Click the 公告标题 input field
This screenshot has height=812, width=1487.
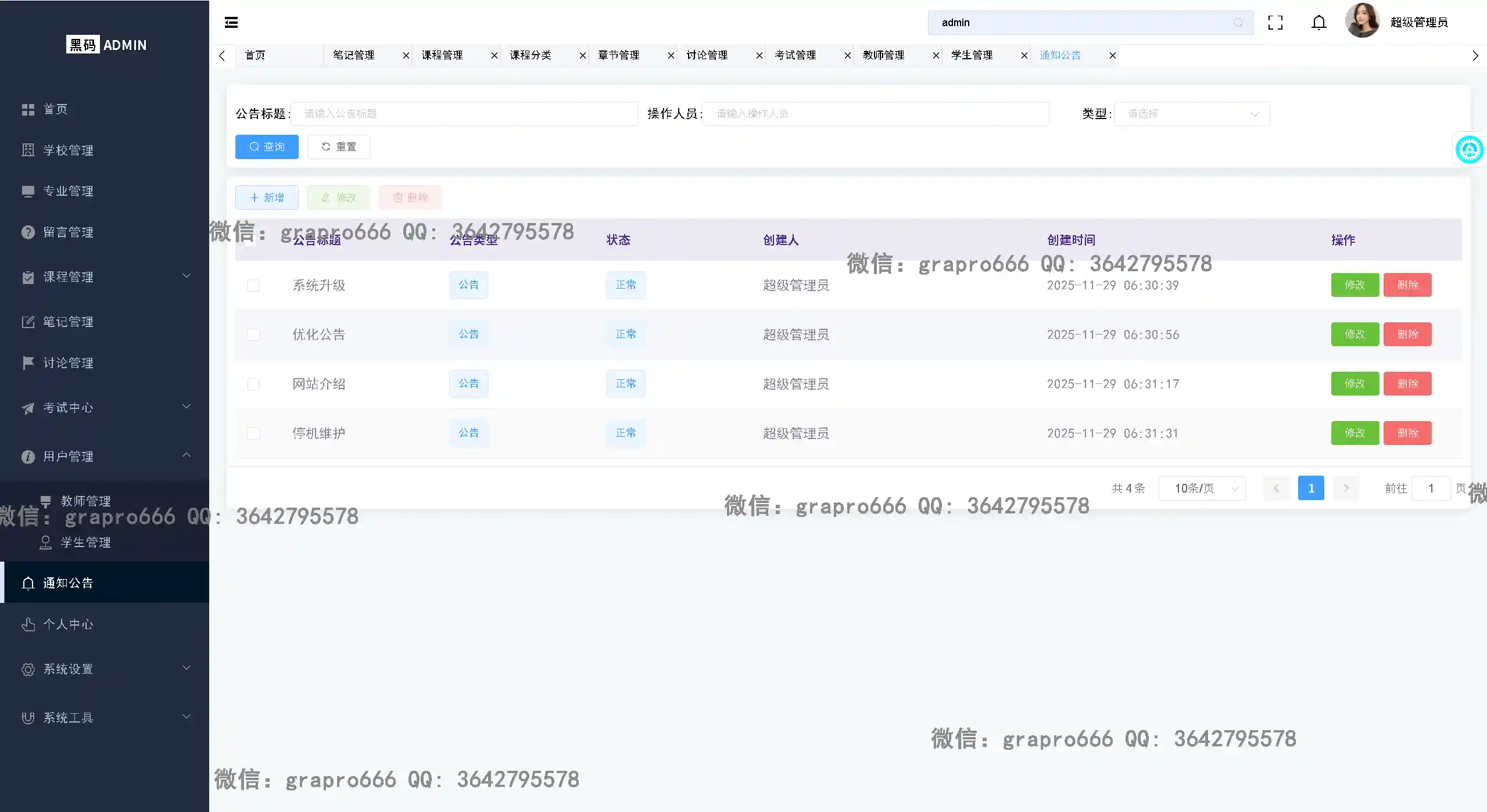[x=464, y=114]
